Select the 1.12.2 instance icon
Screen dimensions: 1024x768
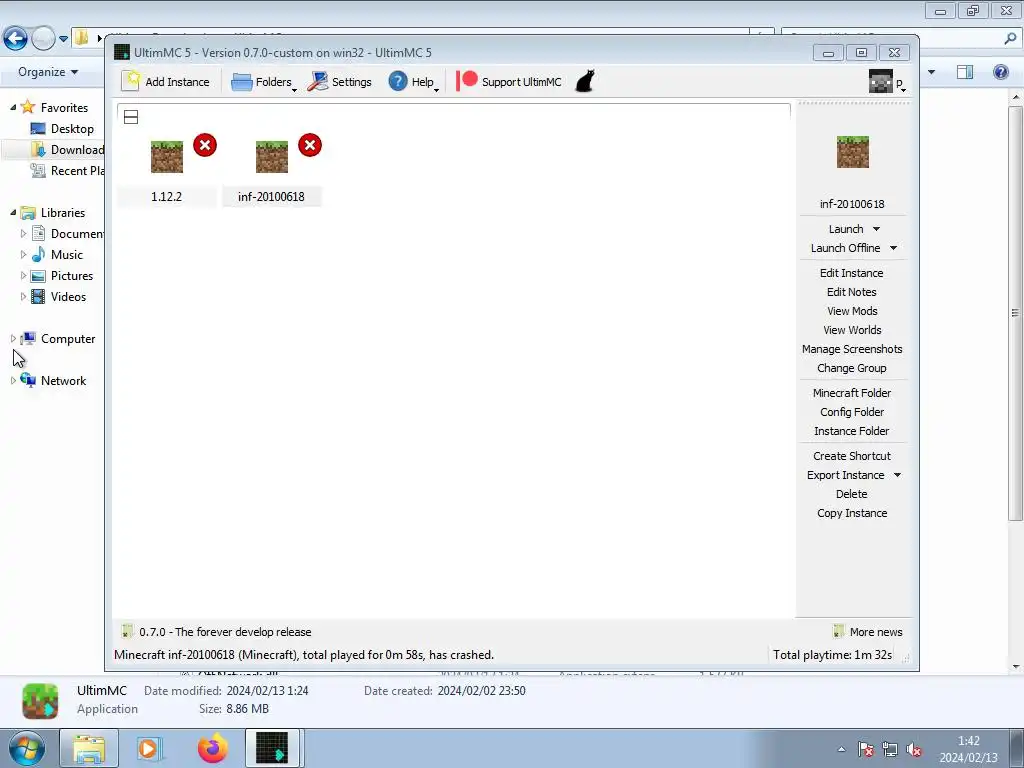[x=167, y=157]
